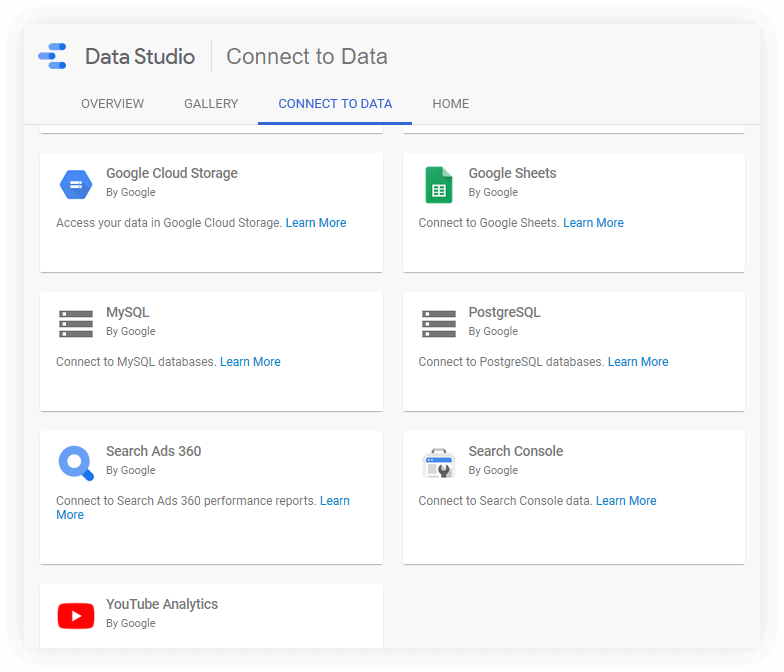Follow the MySQL Learn More link
This screenshot has width=784, height=672.
(x=250, y=362)
